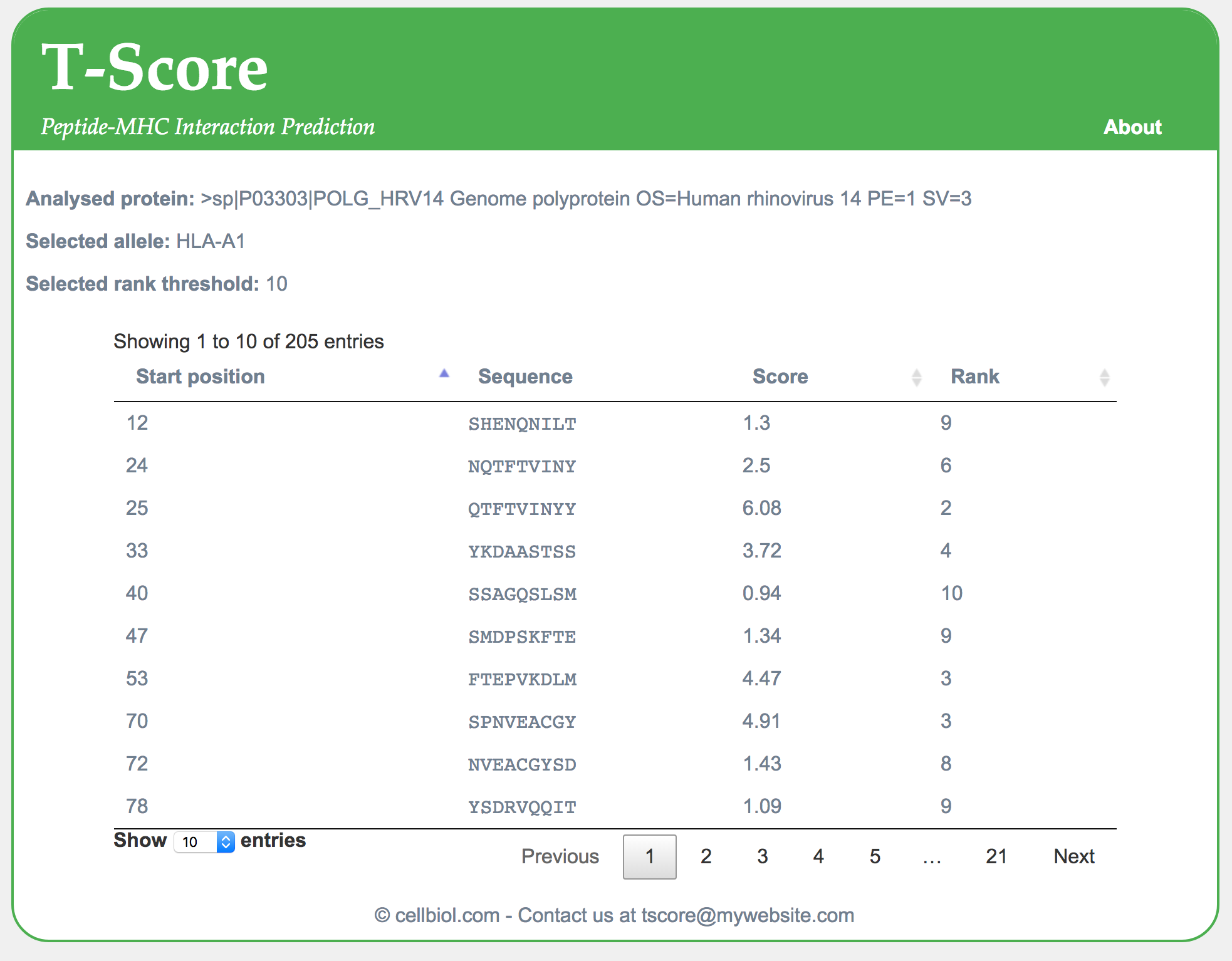Open the Show entries count dropdown
The height and width of the screenshot is (961, 1232).
(204, 841)
